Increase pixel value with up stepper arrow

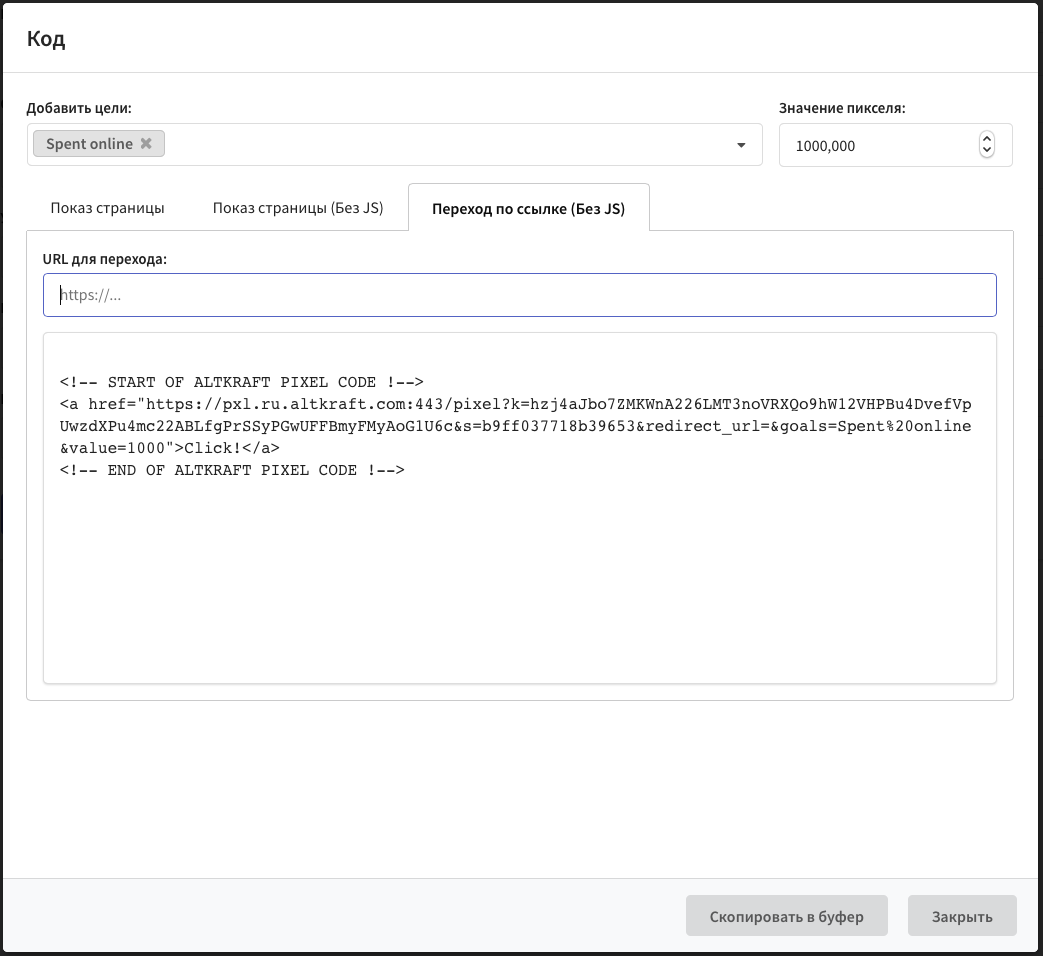pyautogui.click(x=987, y=138)
